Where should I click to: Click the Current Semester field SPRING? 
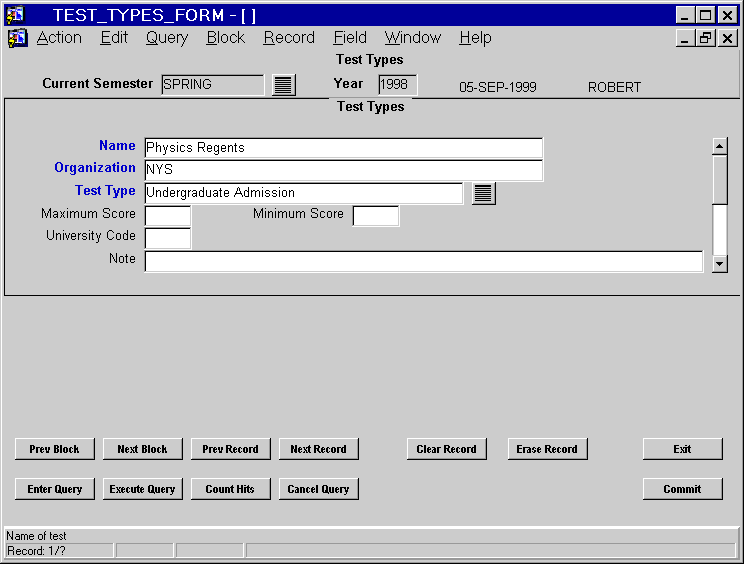pyautogui.click(x=213, y=85)
